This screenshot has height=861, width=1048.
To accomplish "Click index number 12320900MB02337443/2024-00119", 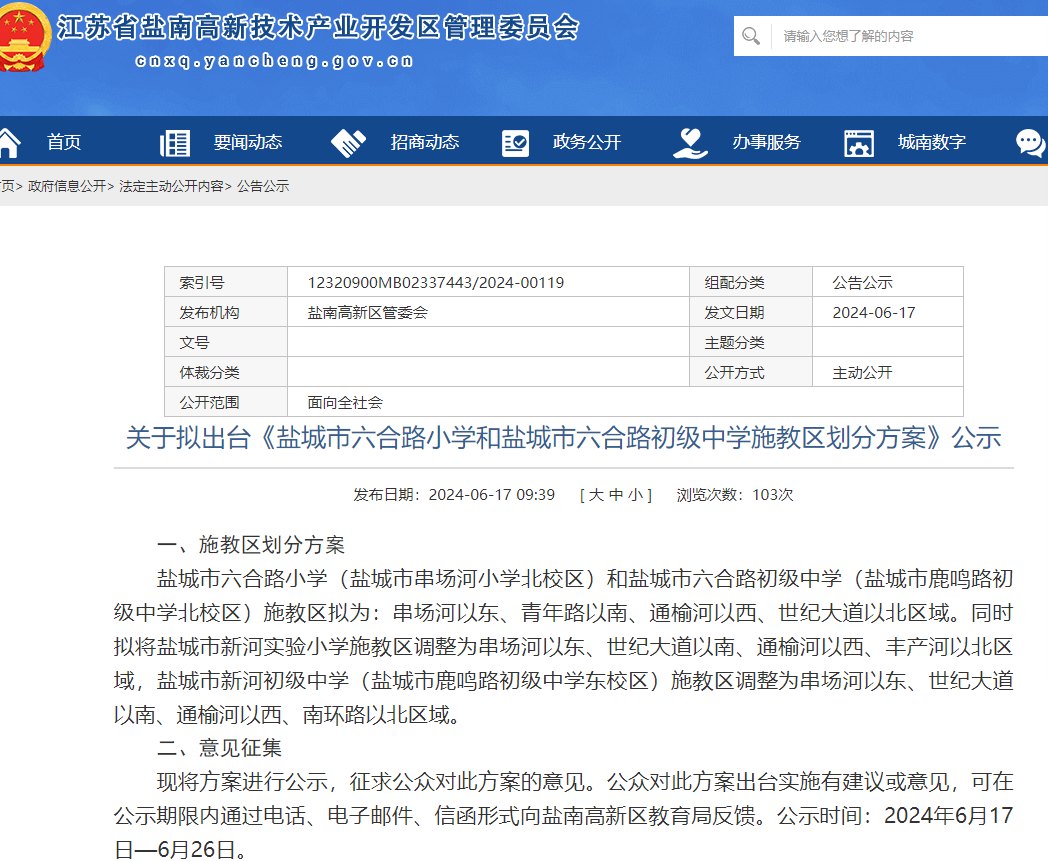I will coord(436,283).
